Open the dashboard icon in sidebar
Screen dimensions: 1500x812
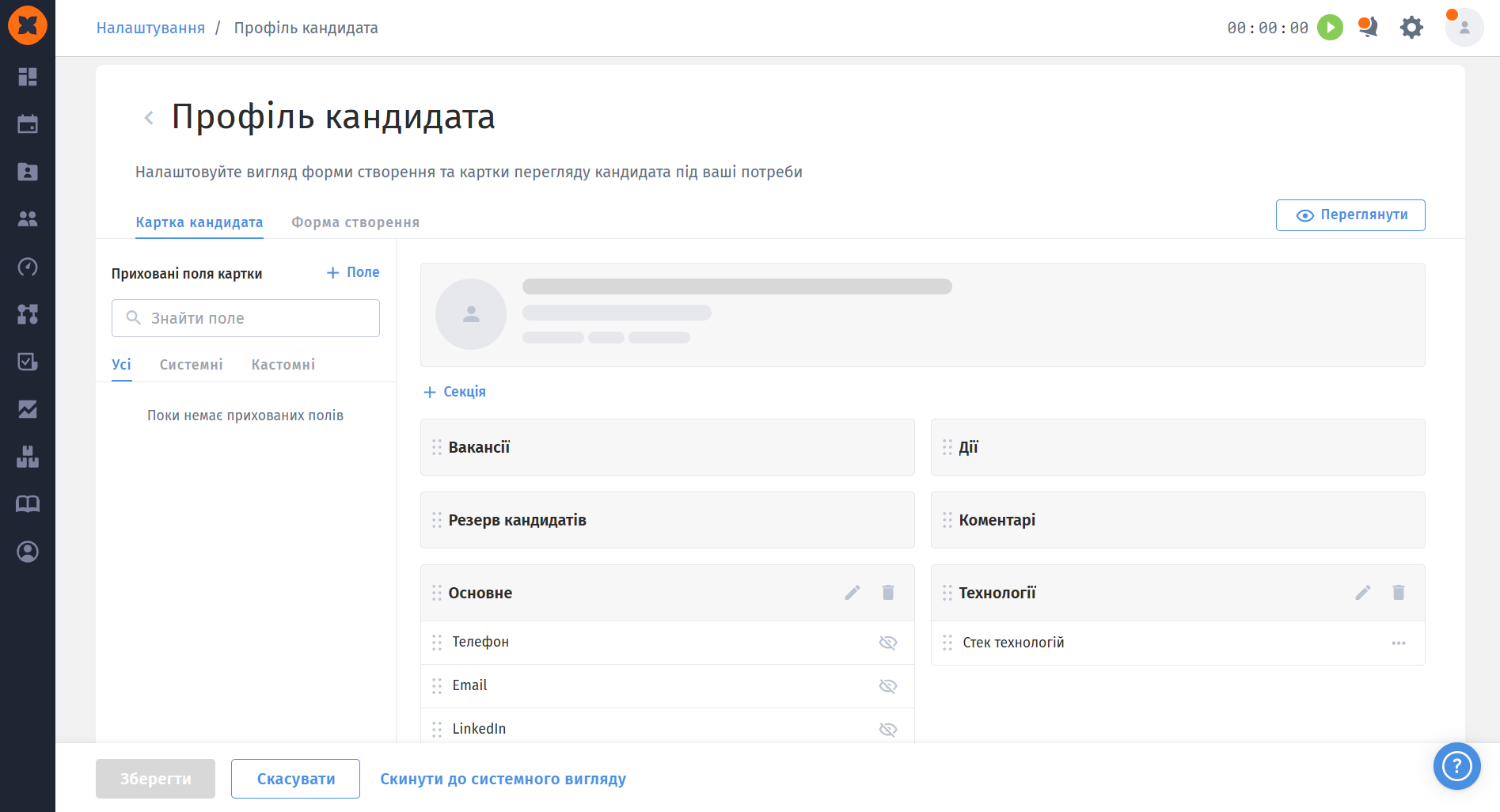[x=28, y=77]
